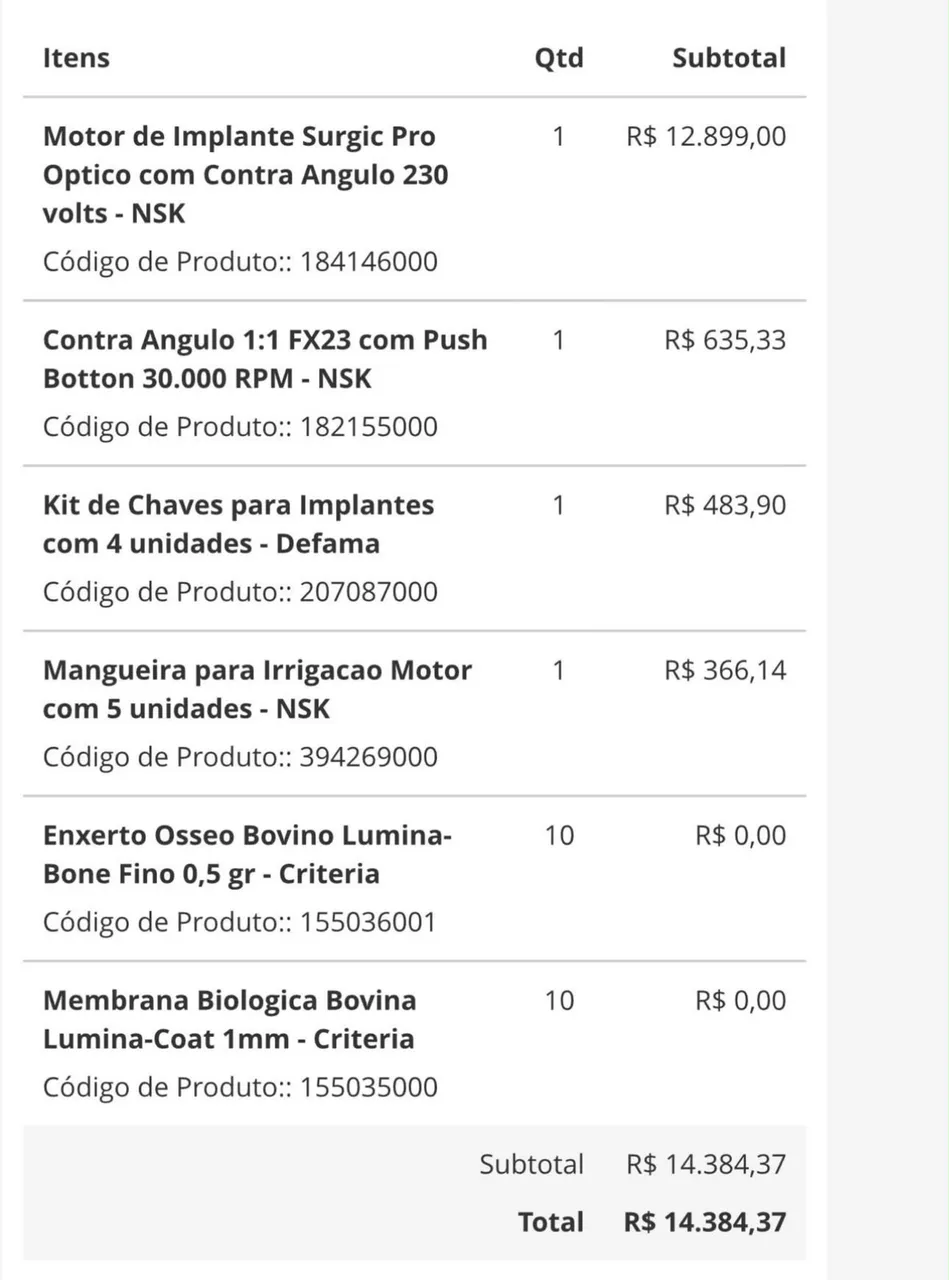Open Kit de Chaves para Implantes item
This screenshot has width=949, height=1280.
pos(239,524)
